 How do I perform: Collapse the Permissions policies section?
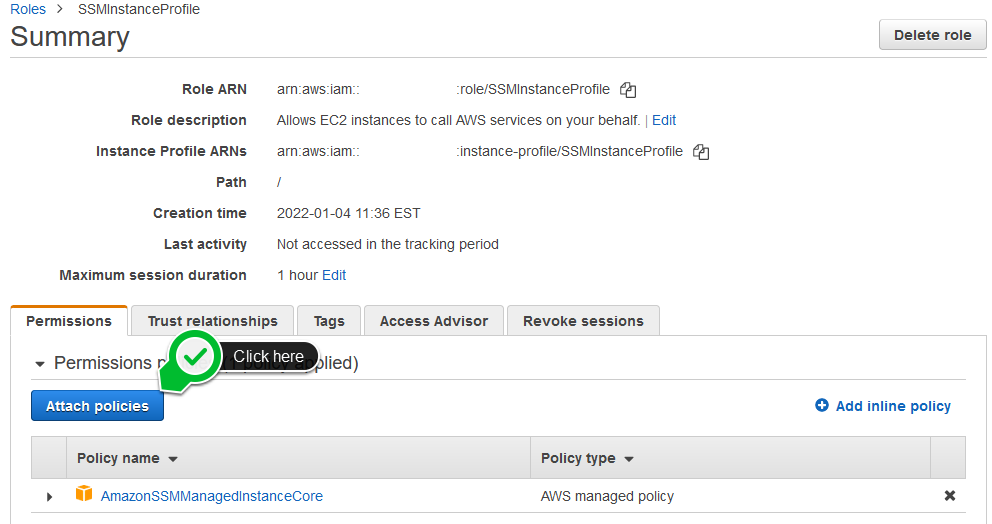pyautogui.click(x=40, y=364)
